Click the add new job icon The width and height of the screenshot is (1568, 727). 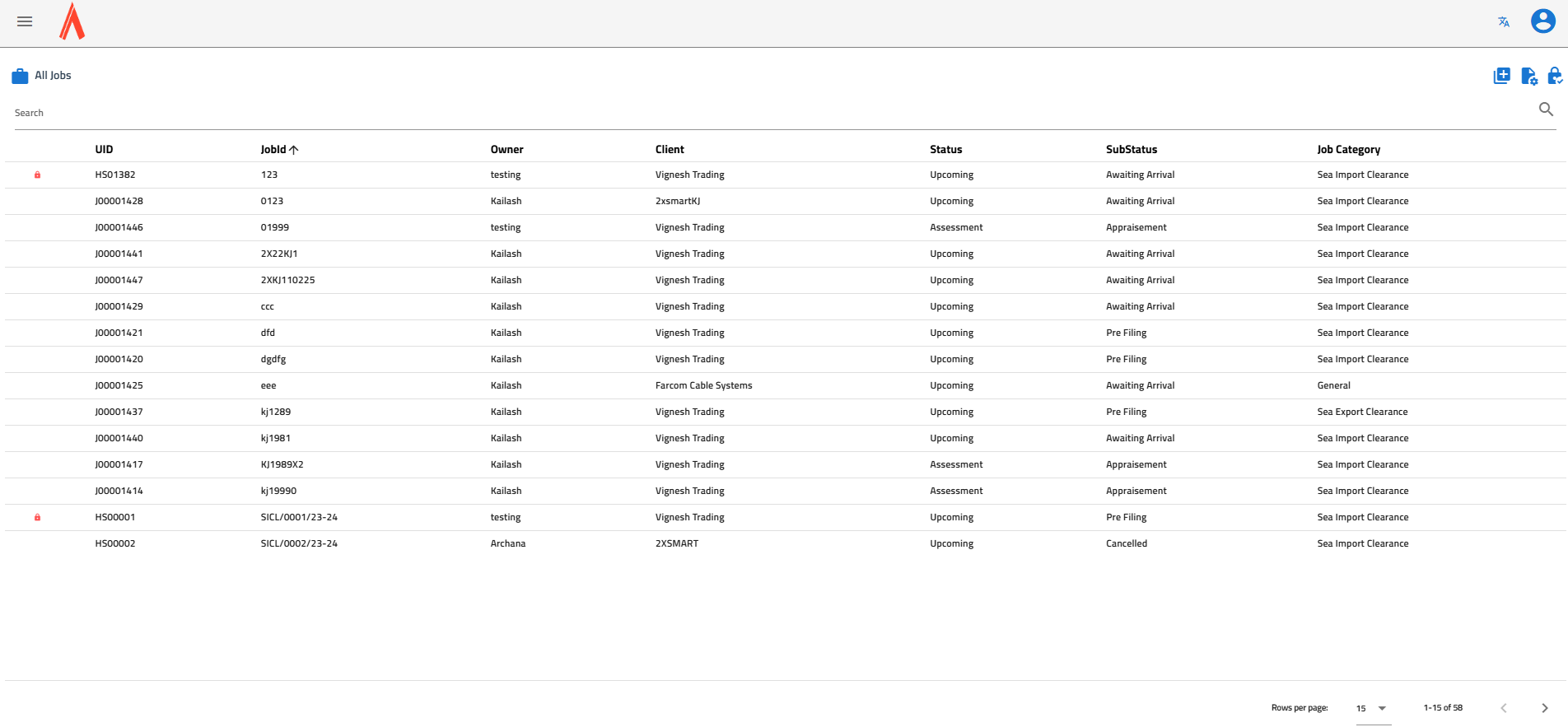[1501, 76]
